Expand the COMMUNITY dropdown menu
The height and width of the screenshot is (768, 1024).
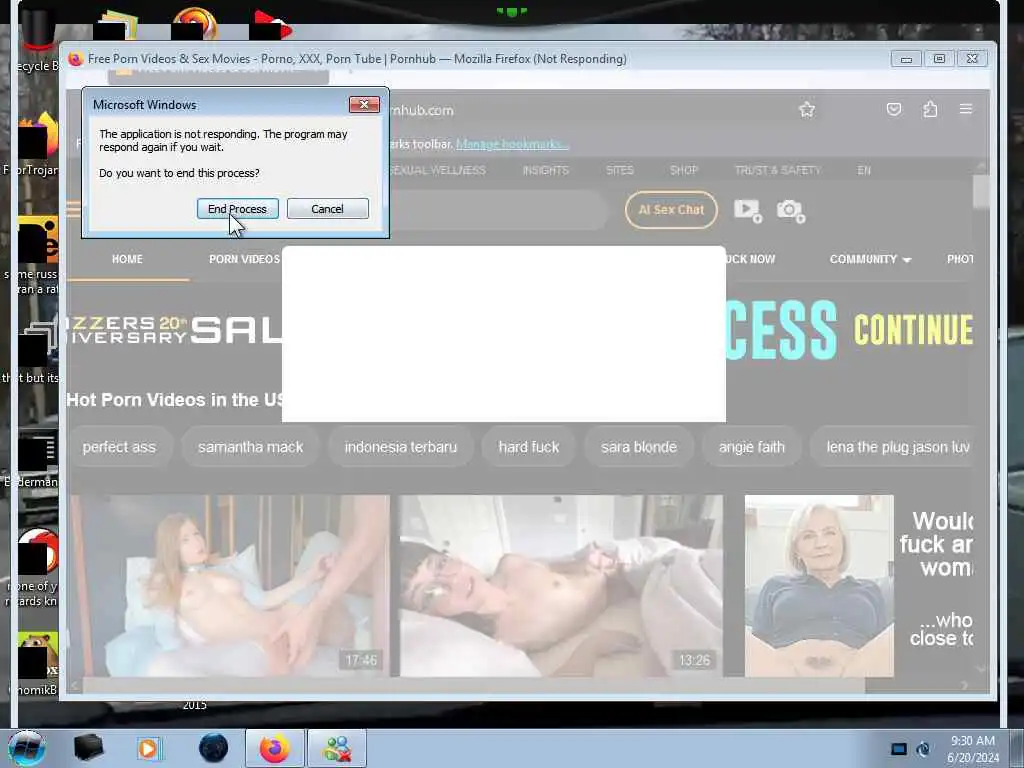click(x=870, y=259)
